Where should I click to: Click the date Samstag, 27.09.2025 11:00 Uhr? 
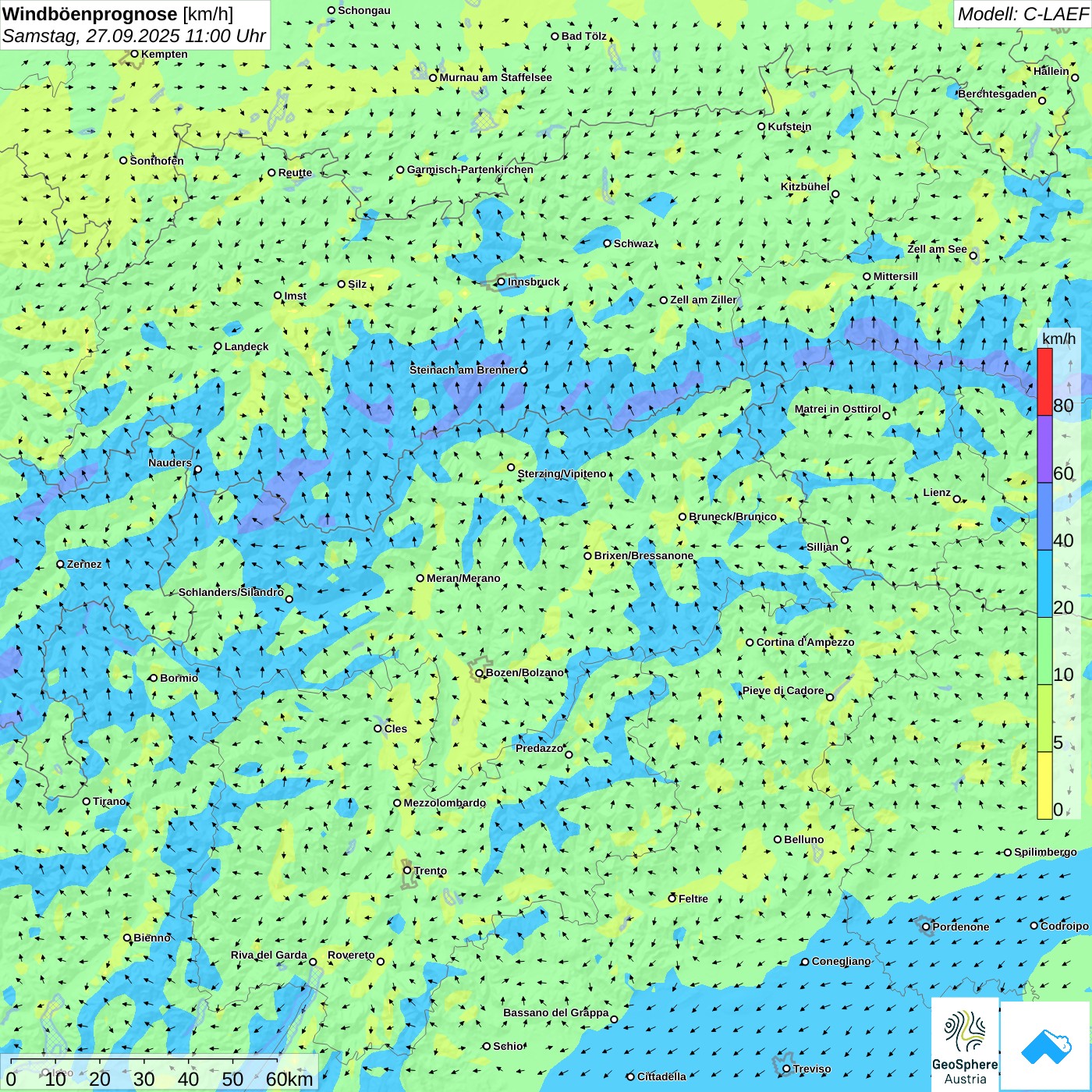[134, 36]
